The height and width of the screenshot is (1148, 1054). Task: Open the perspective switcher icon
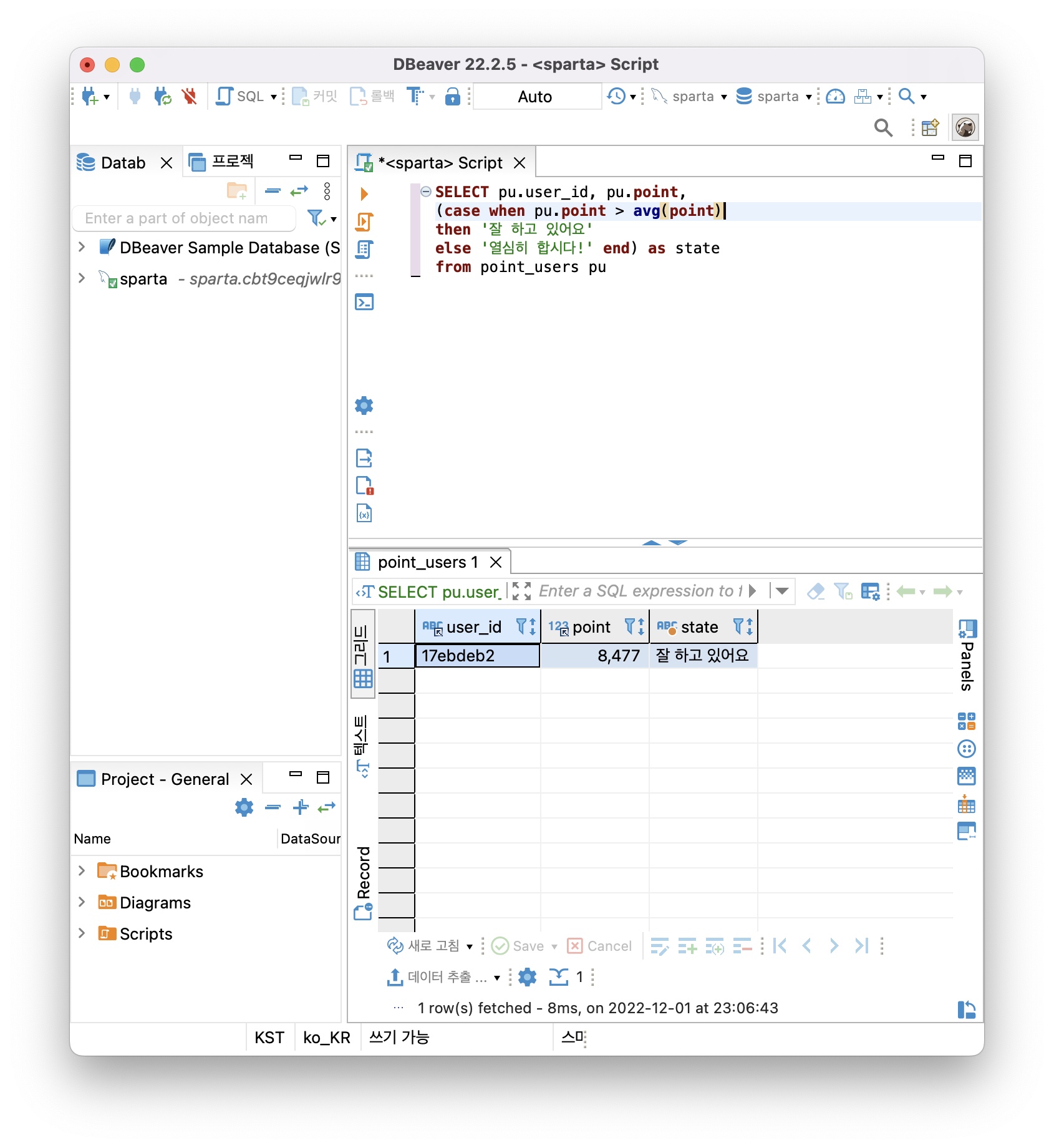pyautogui.click(x=930, y=128)
